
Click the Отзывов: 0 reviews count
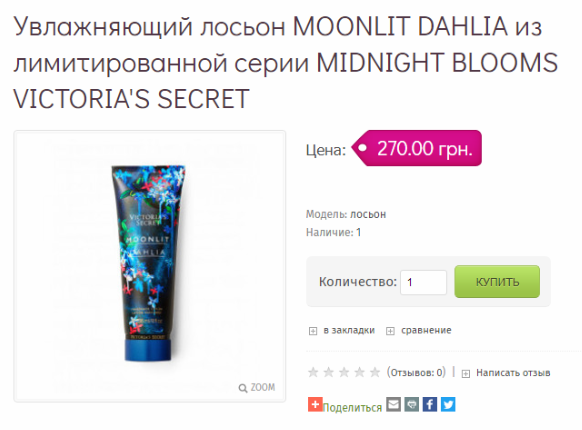coord(416,372)
